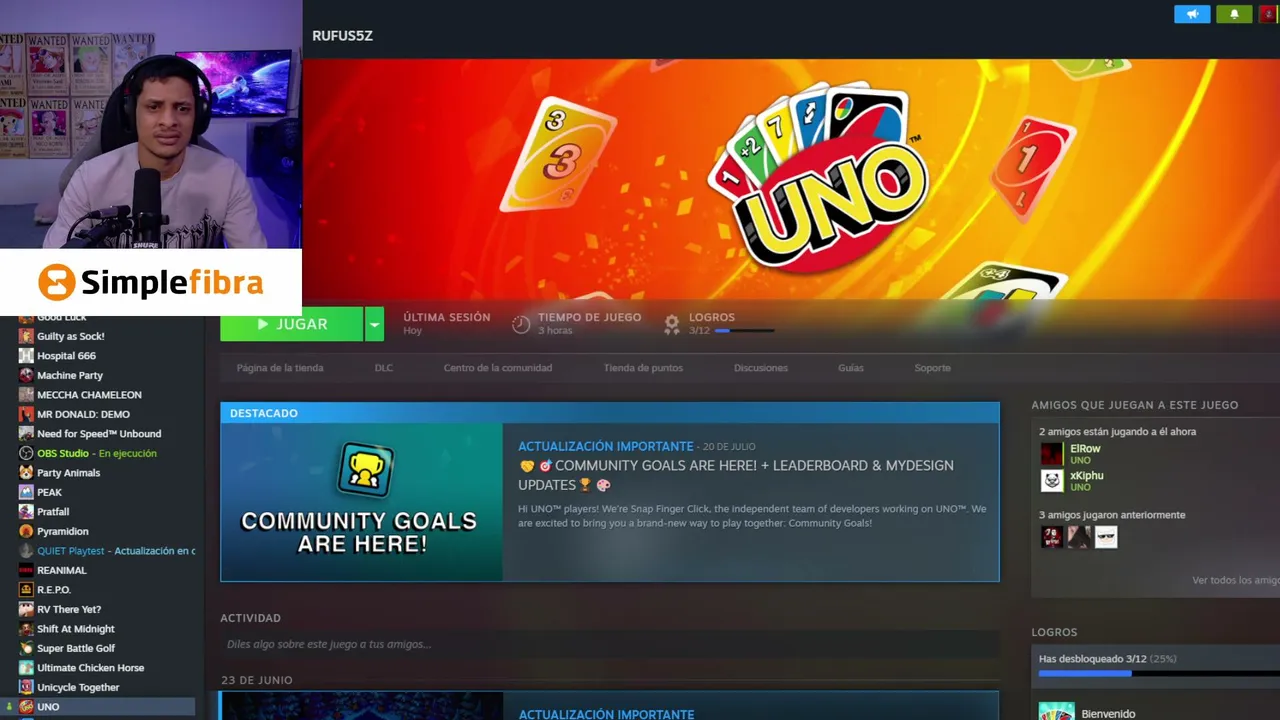This screenshot has width=1280, height=720.
Task: Open the Community Goals update headline link
Action: coord(736,475)
